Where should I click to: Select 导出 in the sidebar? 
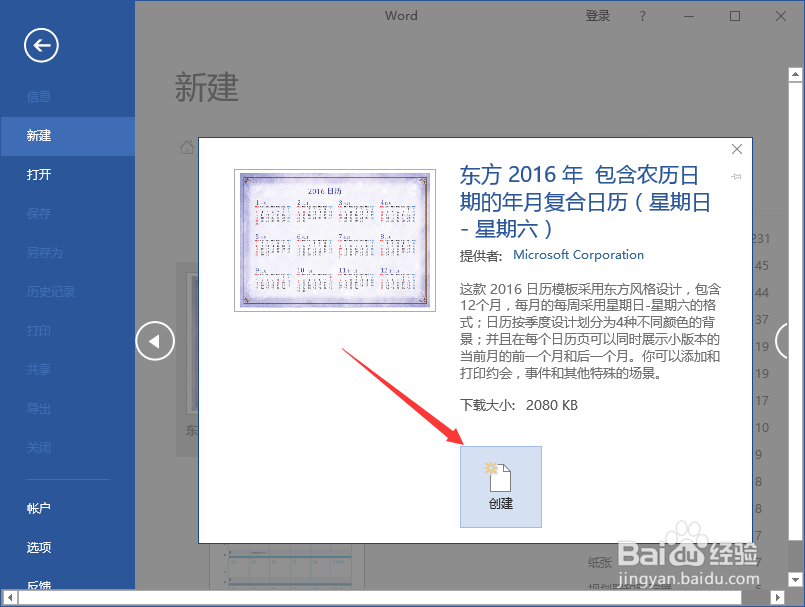click(39, 409)
